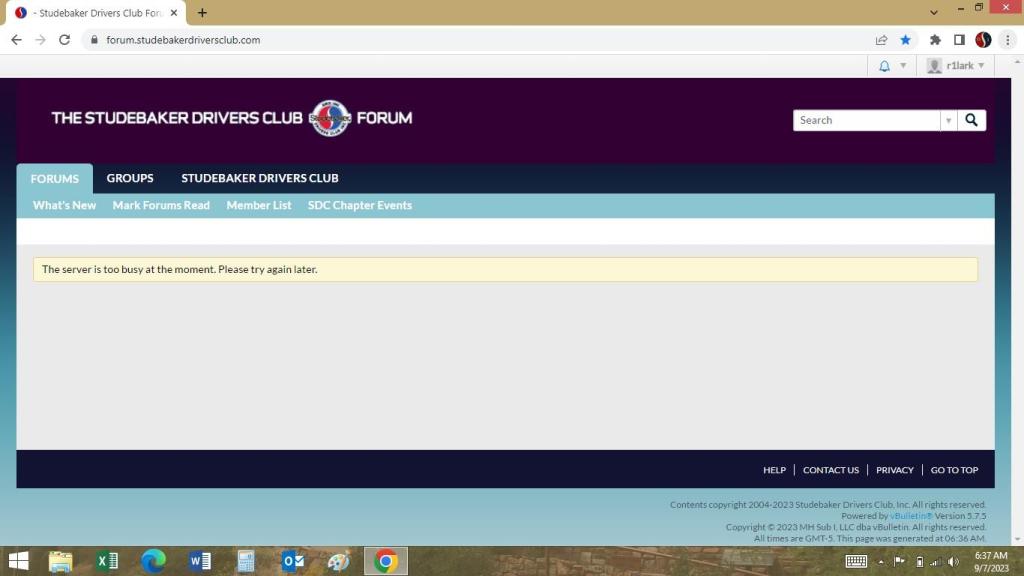Reload the page

point(65,40)
